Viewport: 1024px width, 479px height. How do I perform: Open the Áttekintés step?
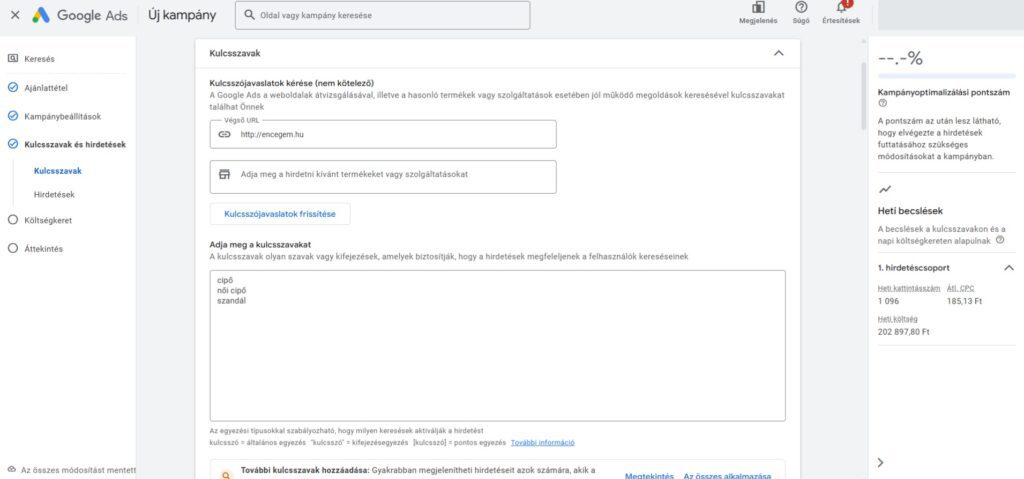coord(43,248)
